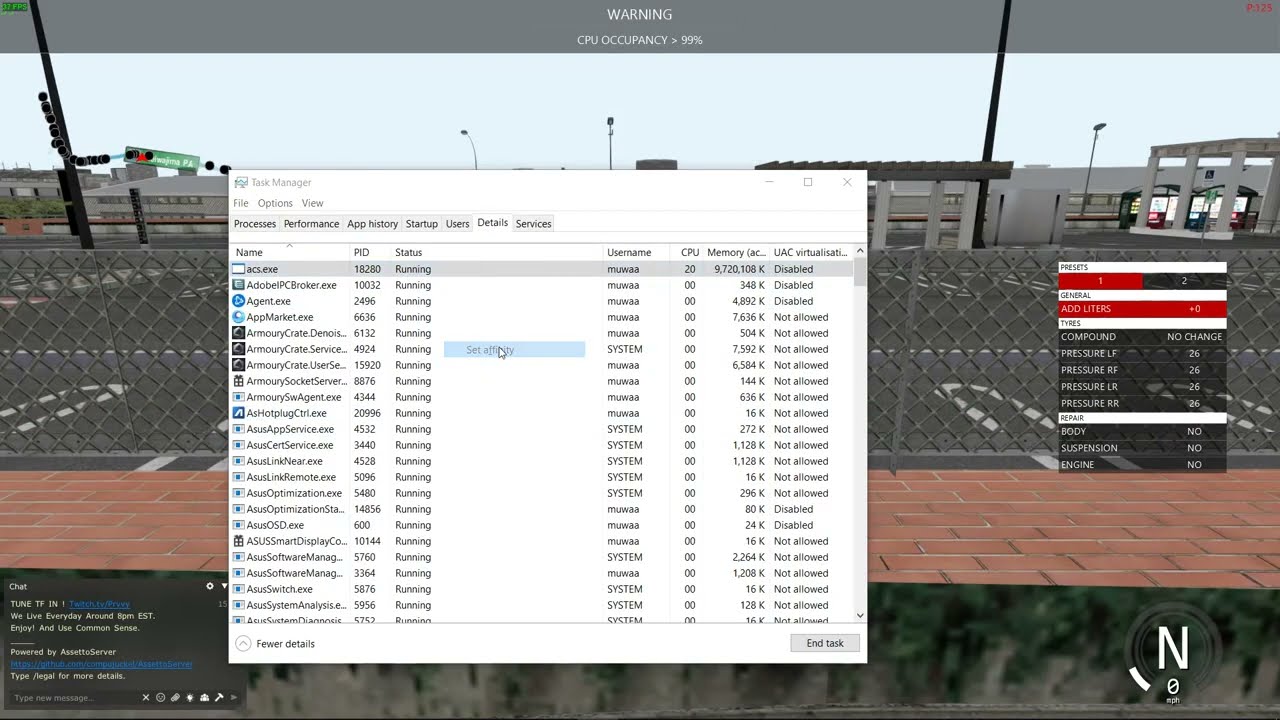This screenshot has height=720, width=1280.
Task: Open the View menu
Action: coord(312,203)
